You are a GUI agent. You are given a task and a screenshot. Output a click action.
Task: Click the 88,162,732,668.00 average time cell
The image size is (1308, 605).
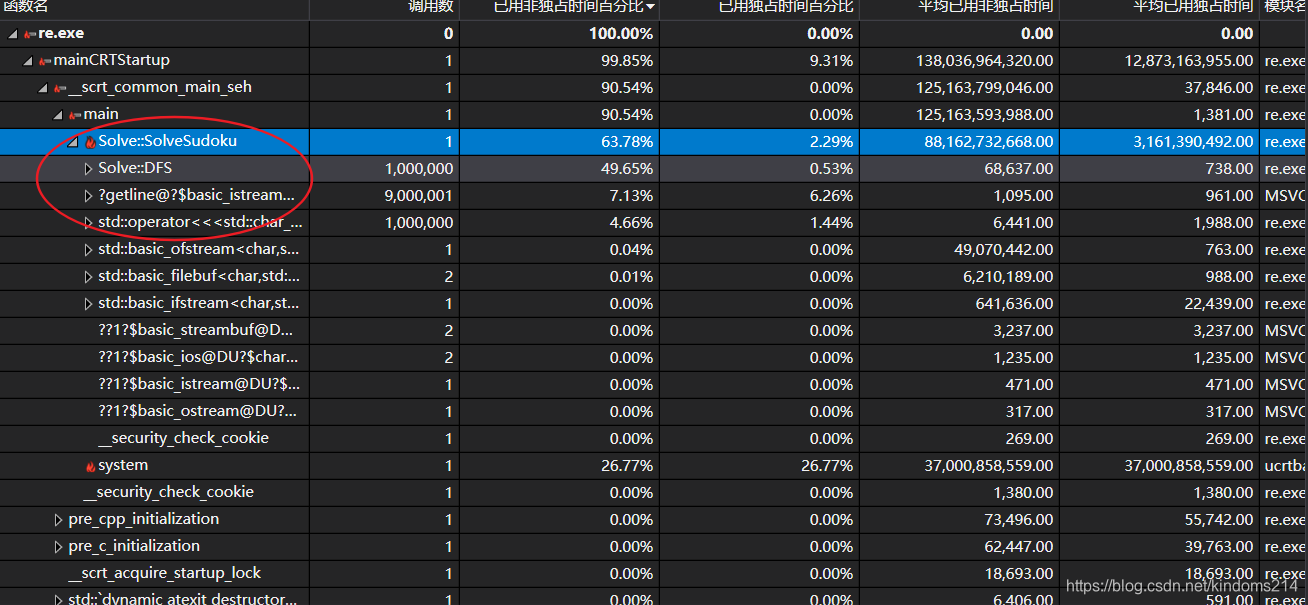point(960,142)
